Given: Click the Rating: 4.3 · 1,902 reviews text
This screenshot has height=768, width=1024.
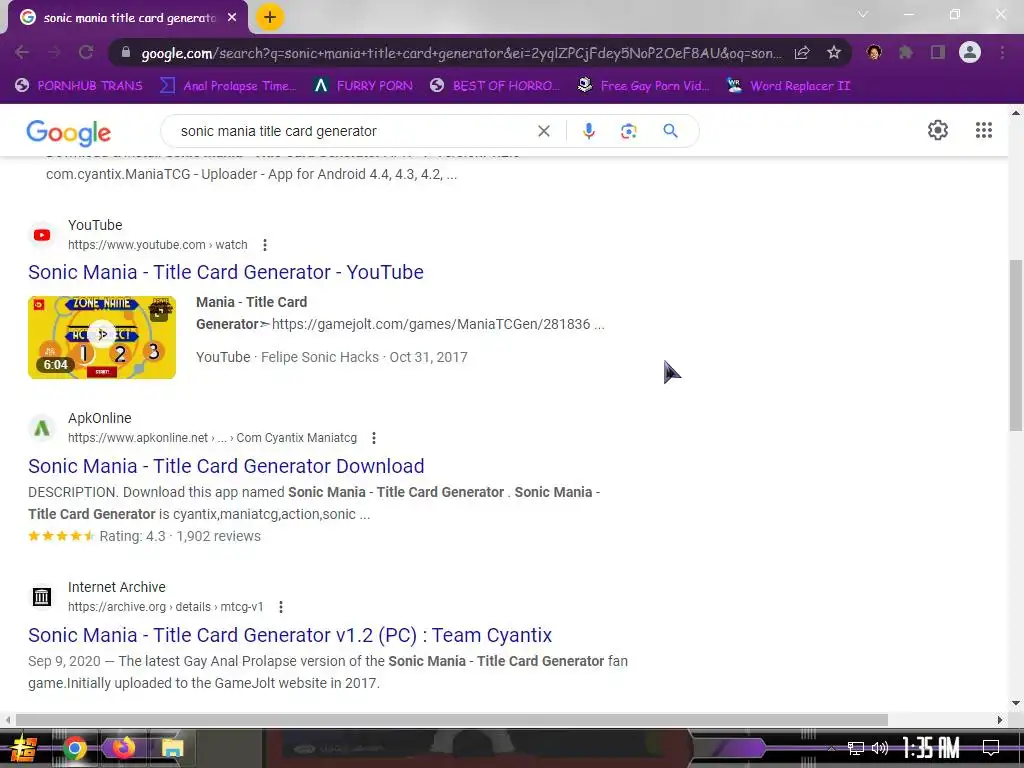Looking at the screenshot, I should point(180,536).
